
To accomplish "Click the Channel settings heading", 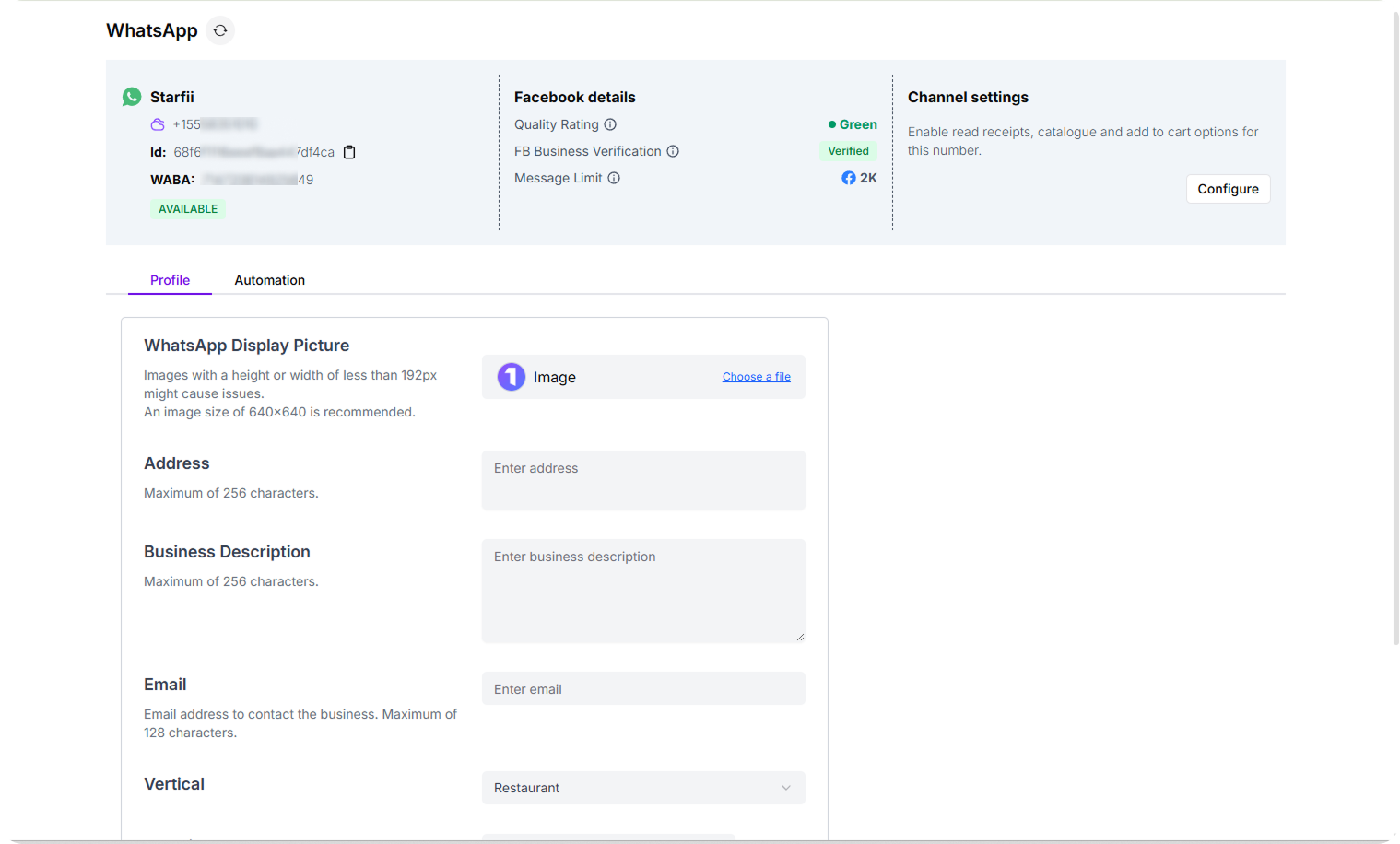I will (x=968, y=97).
